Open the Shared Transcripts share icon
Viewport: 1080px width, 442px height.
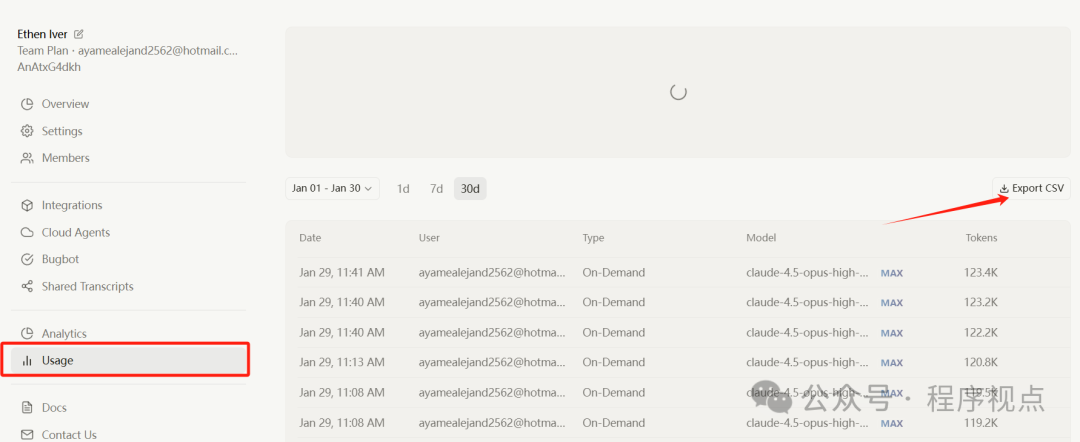coord(27,286)
